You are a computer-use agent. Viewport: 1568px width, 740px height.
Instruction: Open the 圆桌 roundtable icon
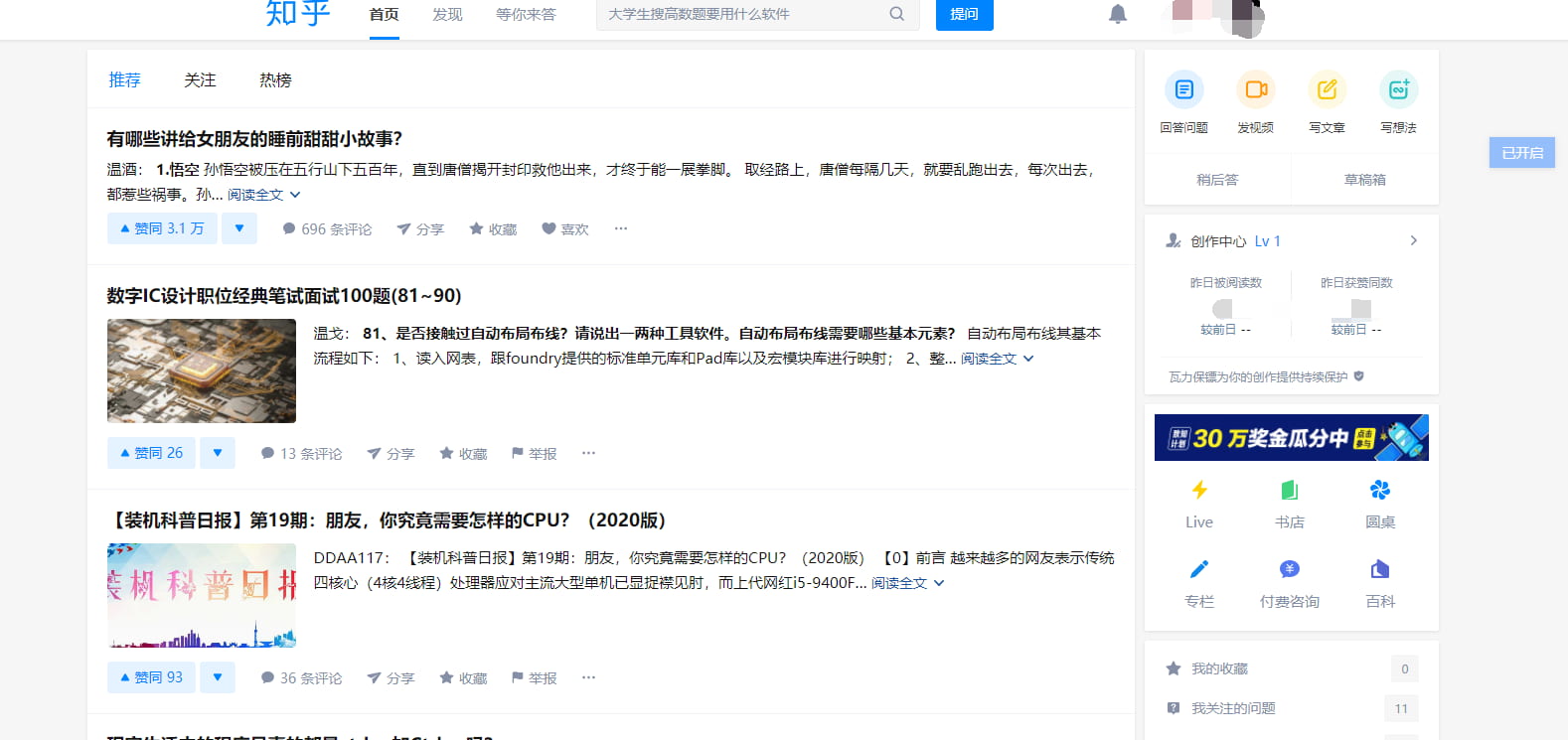(x=1380, y=490)
